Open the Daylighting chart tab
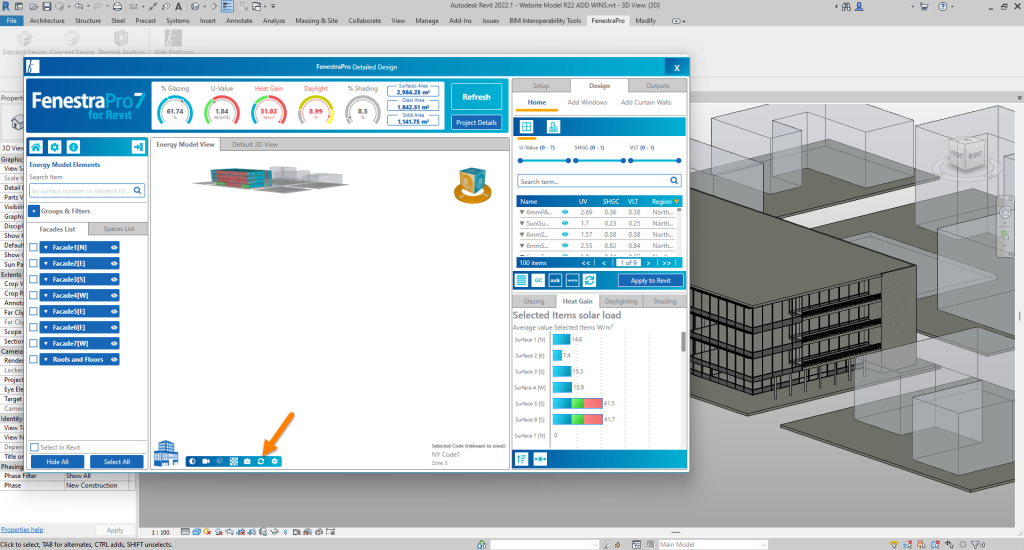The image size is (1024, 550). (620, 301)
